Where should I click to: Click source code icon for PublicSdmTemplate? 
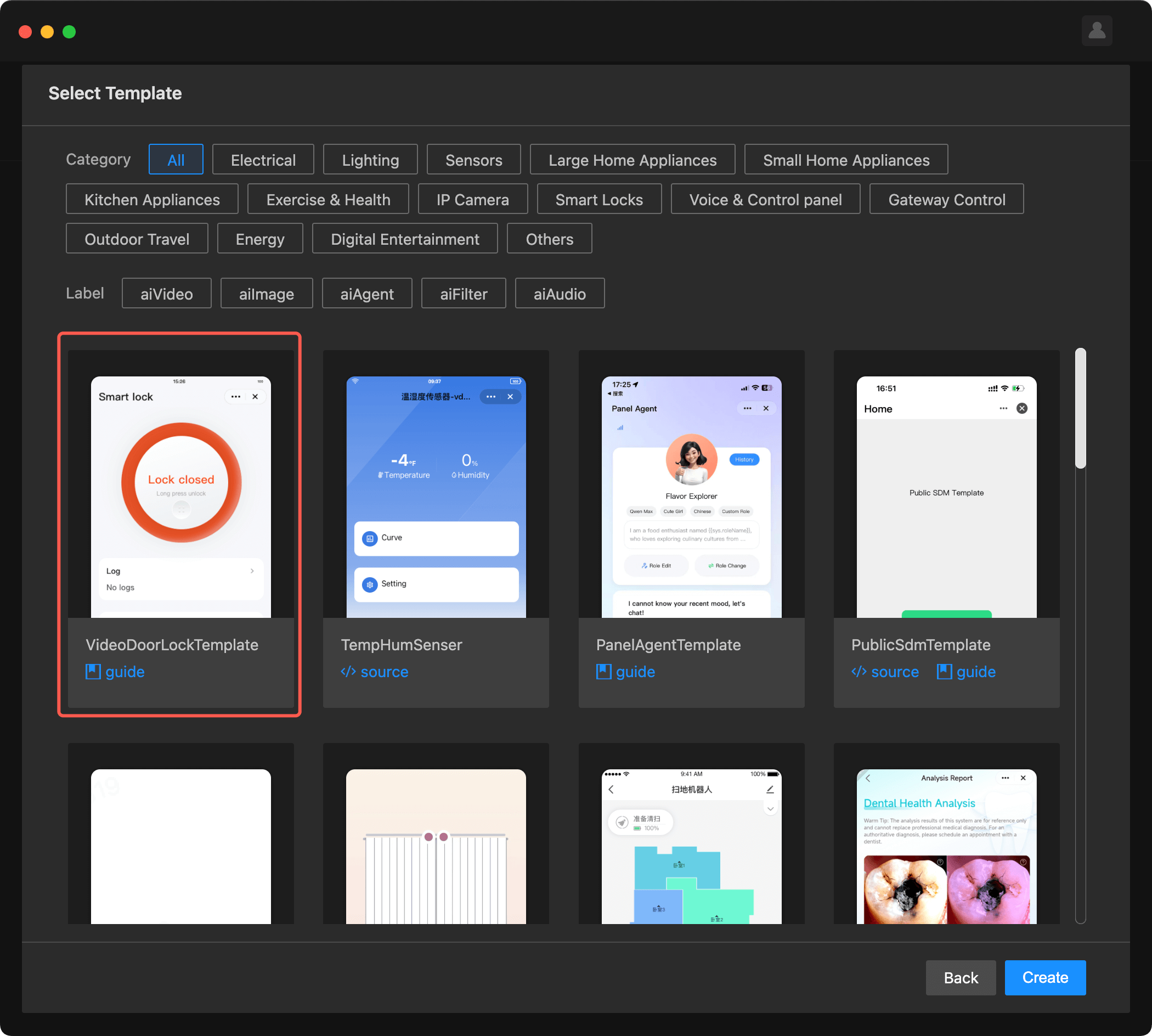859,672
